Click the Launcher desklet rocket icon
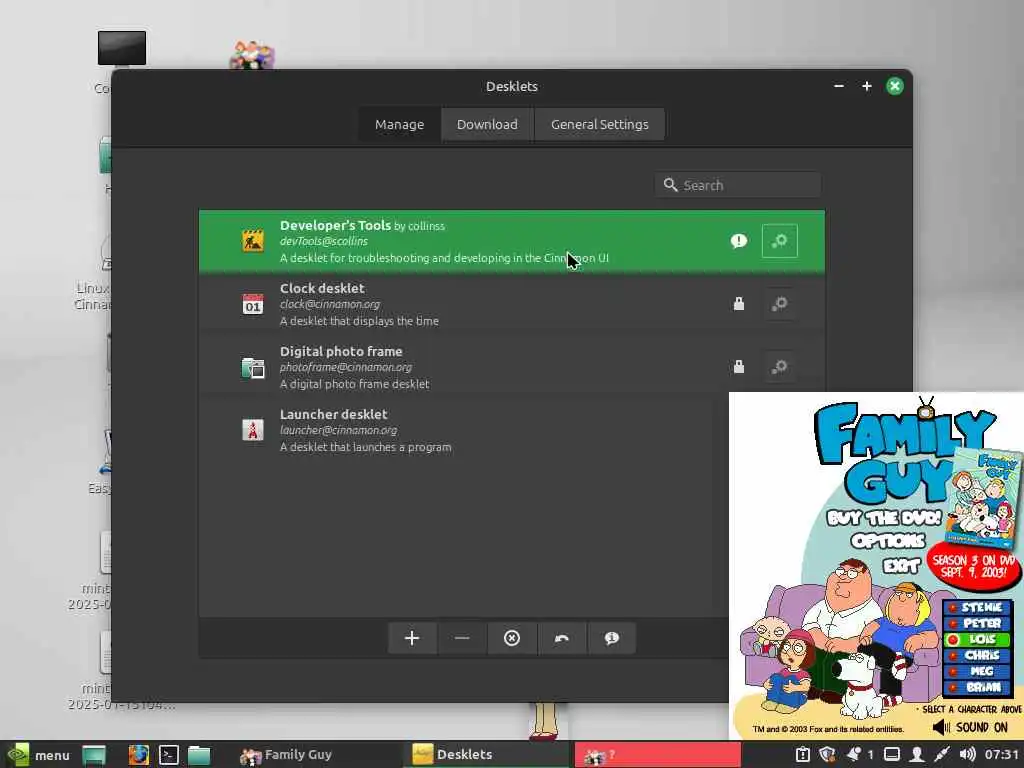The image size is (1024, 768). [x=253, y=430]
